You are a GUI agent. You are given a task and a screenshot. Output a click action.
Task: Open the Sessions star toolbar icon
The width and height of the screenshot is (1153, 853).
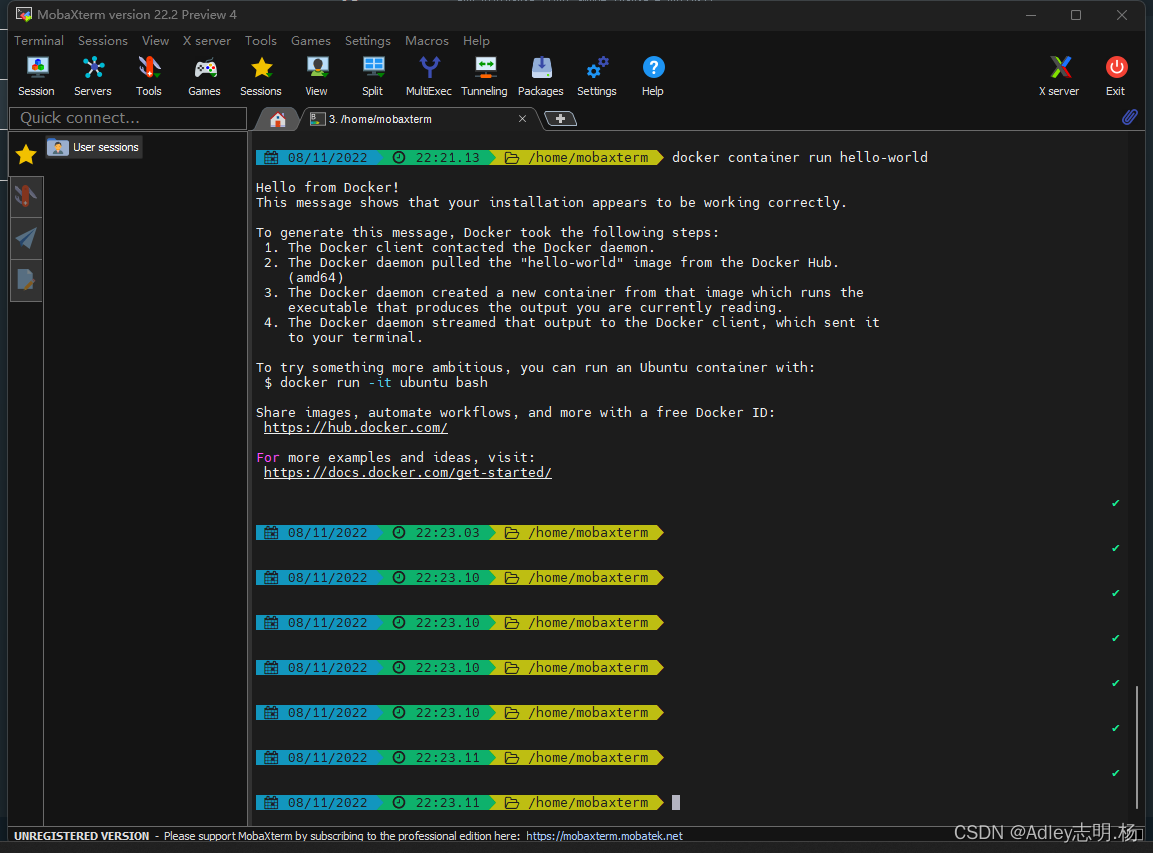click(261, 76)
